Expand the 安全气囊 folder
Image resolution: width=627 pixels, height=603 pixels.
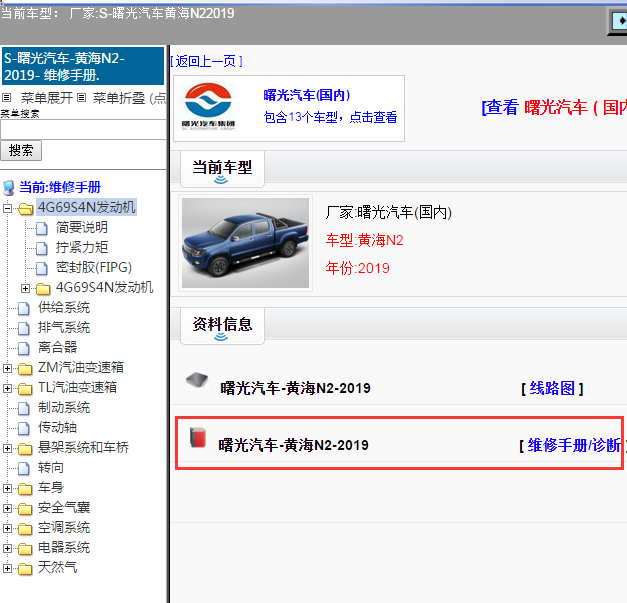[x=7, y=508]
